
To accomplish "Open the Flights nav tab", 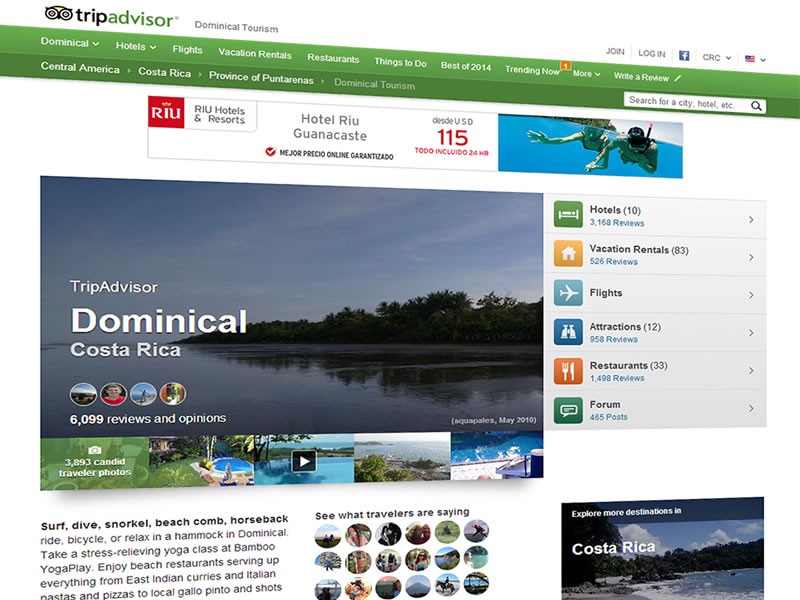I will (187, 49).
